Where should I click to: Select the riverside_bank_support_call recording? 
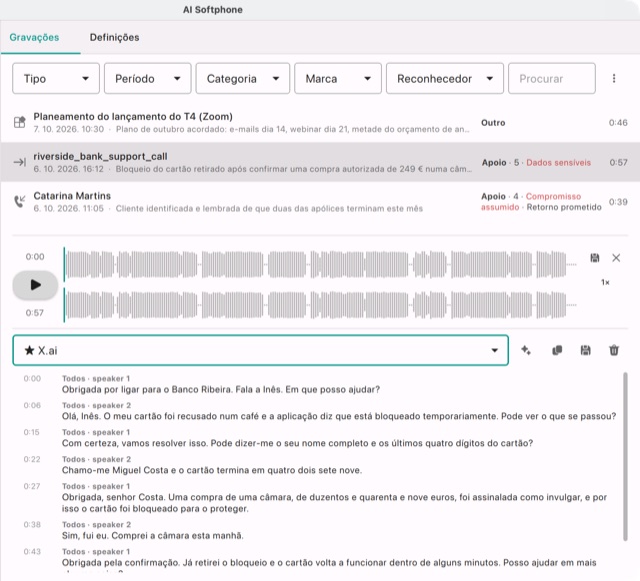(x=320, y=162)
